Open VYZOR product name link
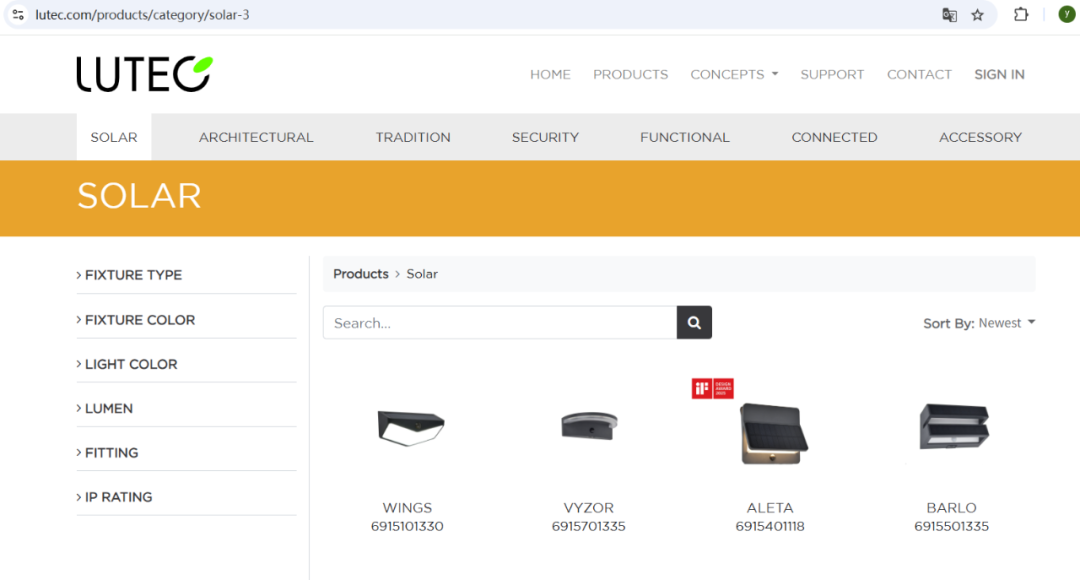The width and height of the screenshot is (1080, 580). pos(588,508)
